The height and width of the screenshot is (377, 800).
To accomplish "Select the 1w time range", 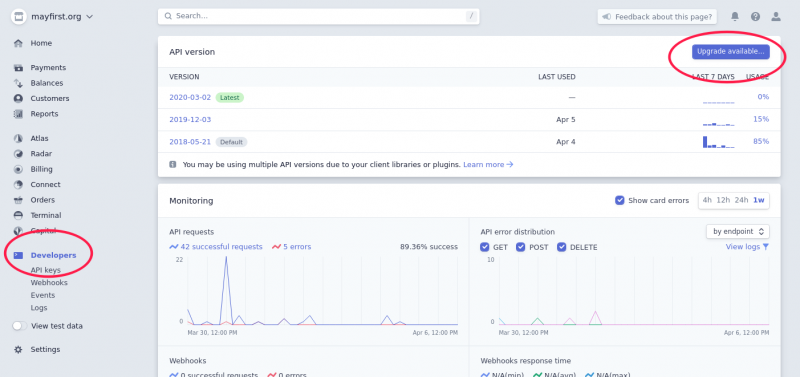I will pos(759,200).
